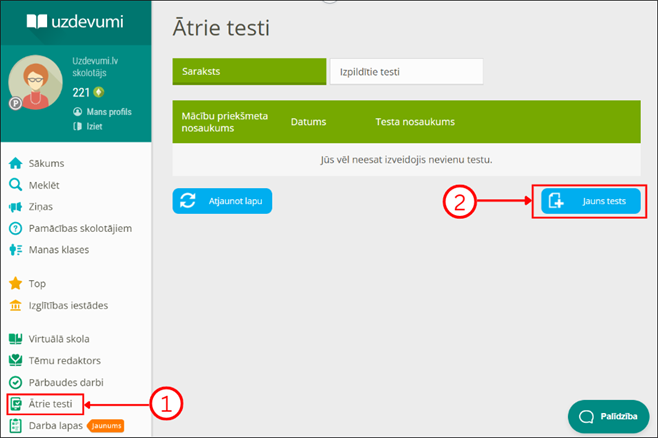Click the Izglītības iestādes building icon

click(x=16, y=305)
